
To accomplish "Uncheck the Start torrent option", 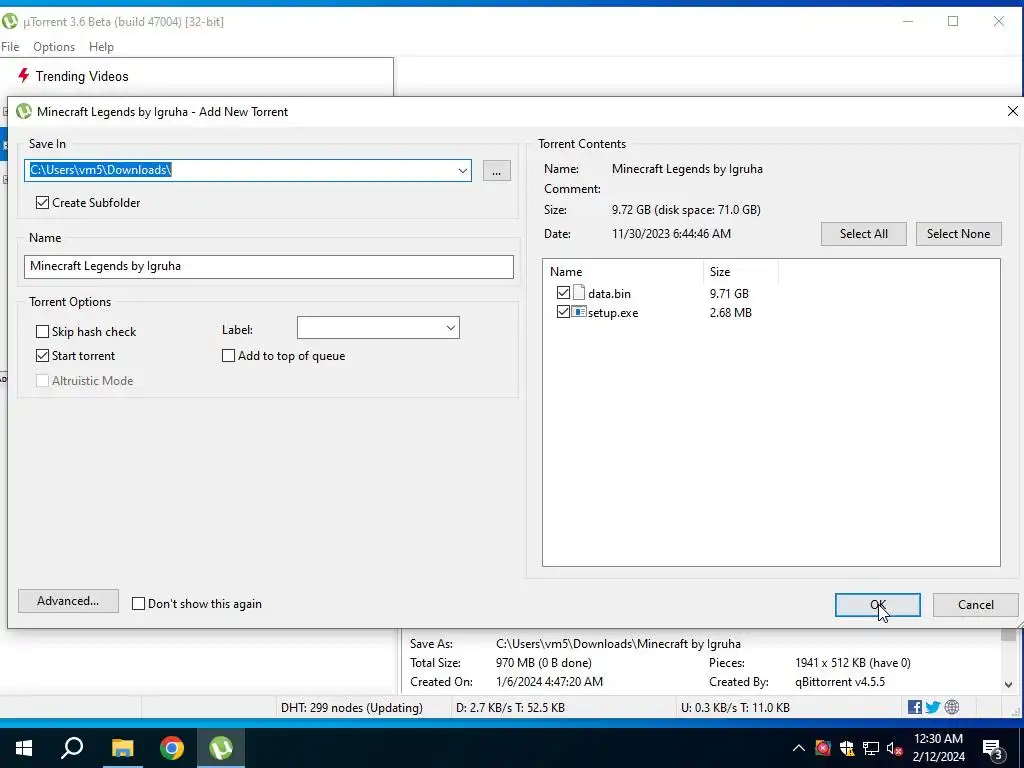I will (42, 356).
